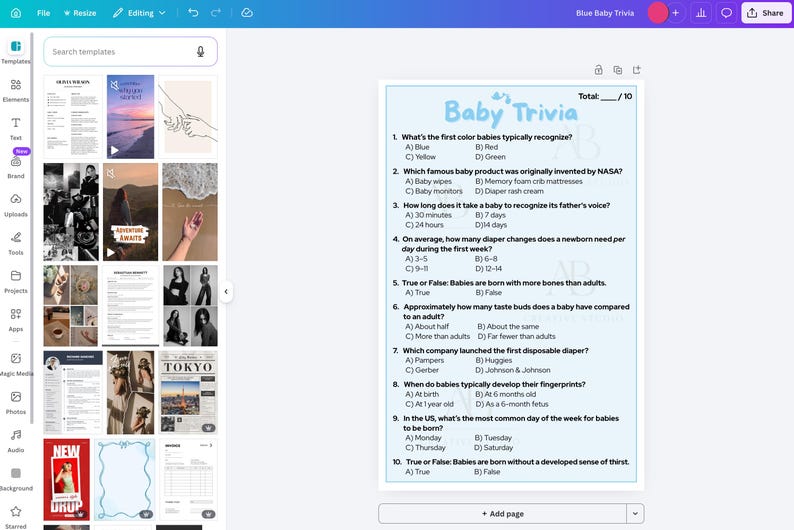The image size is (794, 530).
Task: Add collaborator with plus icon
Action: click(x=676, y=13)
